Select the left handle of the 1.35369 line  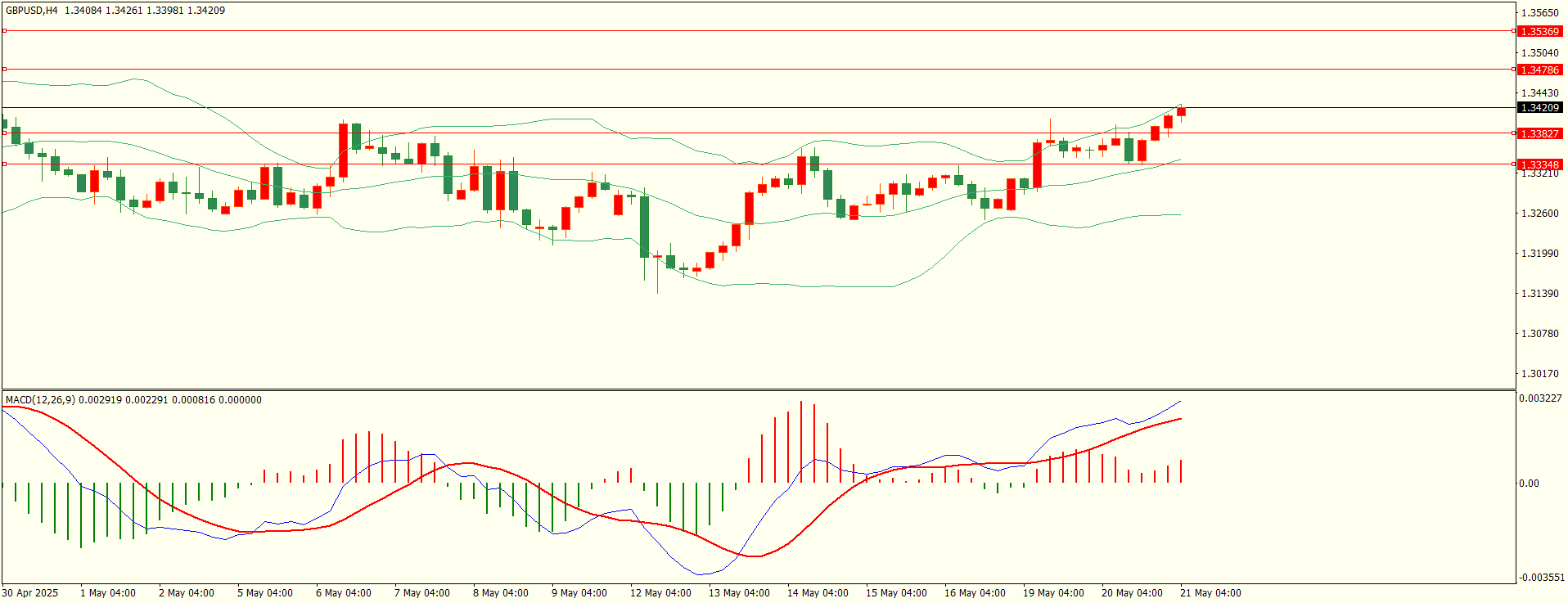4,31
